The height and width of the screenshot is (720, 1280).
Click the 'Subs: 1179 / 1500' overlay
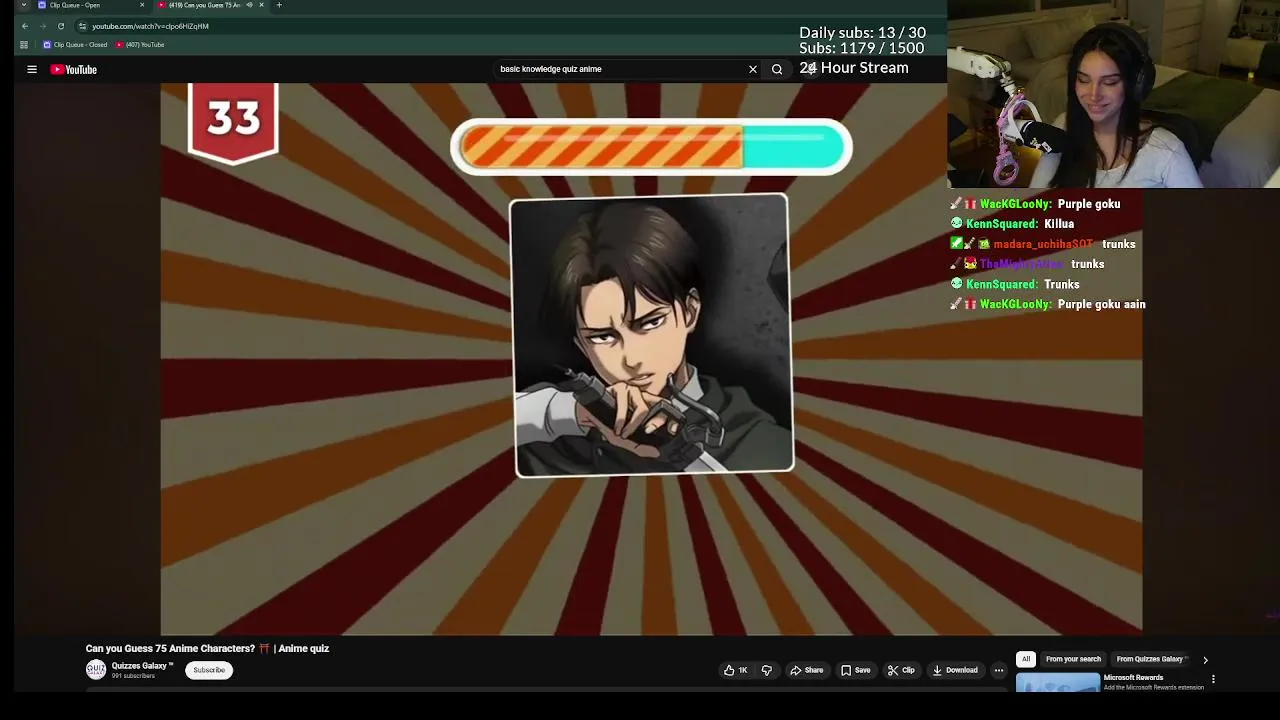click(861, 48)
